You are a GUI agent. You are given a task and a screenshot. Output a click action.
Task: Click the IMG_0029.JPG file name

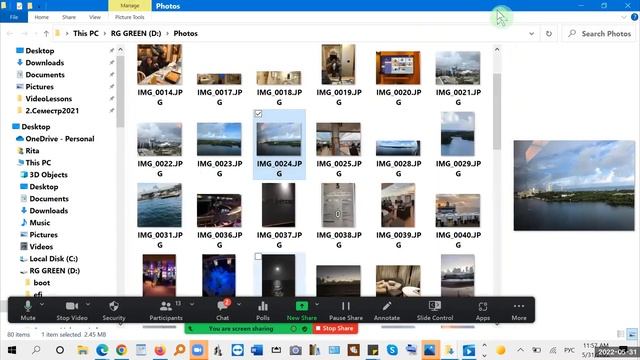pyautogui.click(x=458, y=168)
